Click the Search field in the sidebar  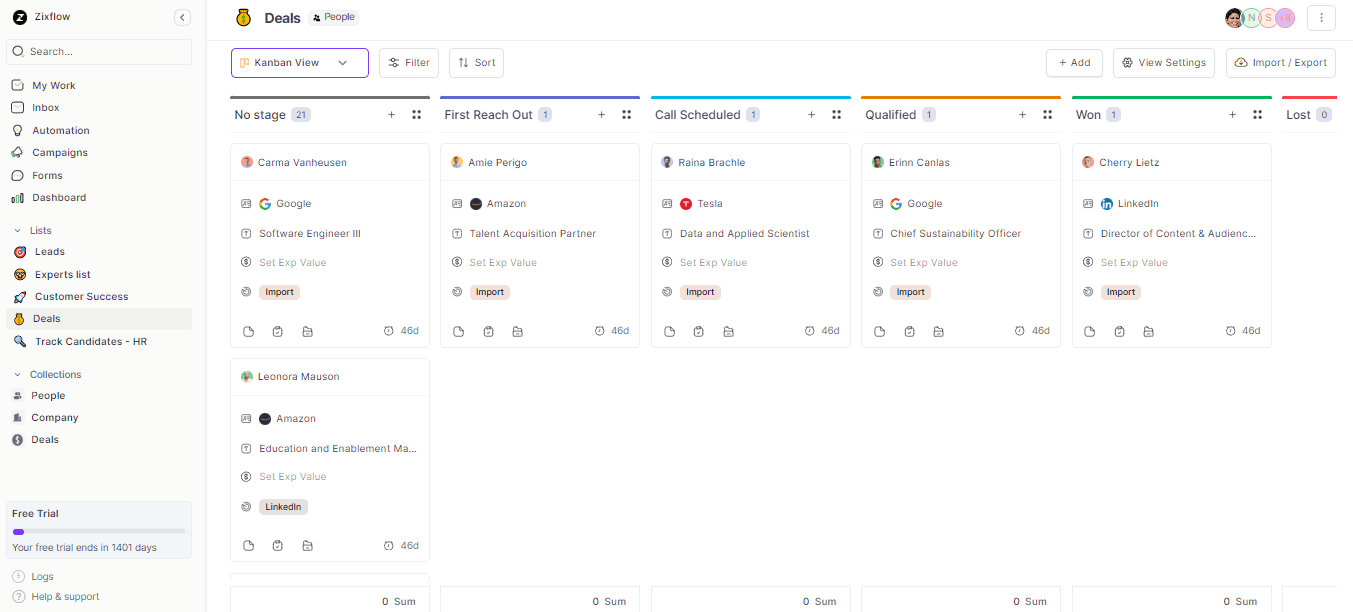coord(98,51)
